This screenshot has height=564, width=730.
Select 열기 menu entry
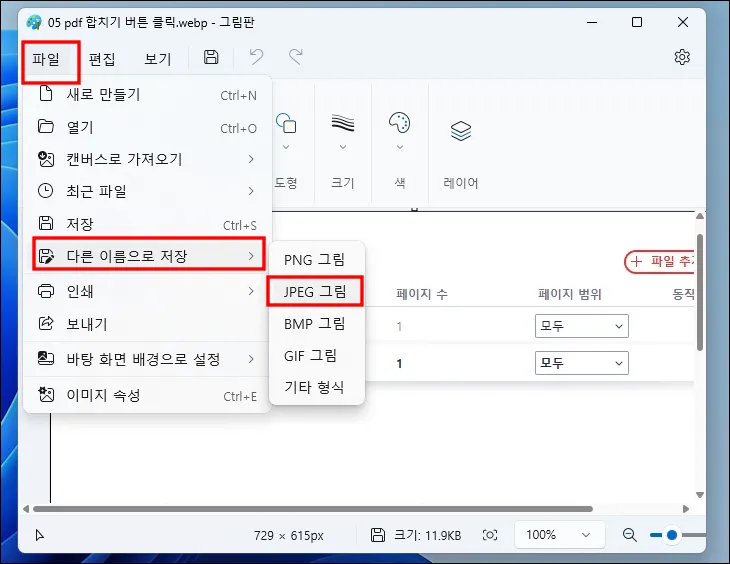147,127
